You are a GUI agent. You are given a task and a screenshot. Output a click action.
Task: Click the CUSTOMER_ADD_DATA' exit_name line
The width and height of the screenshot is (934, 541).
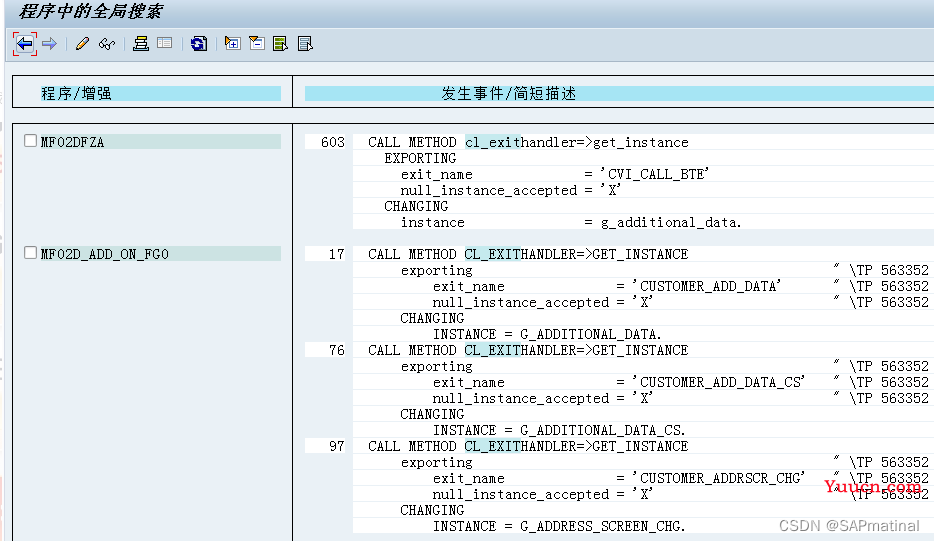click(x=606, y=287)
